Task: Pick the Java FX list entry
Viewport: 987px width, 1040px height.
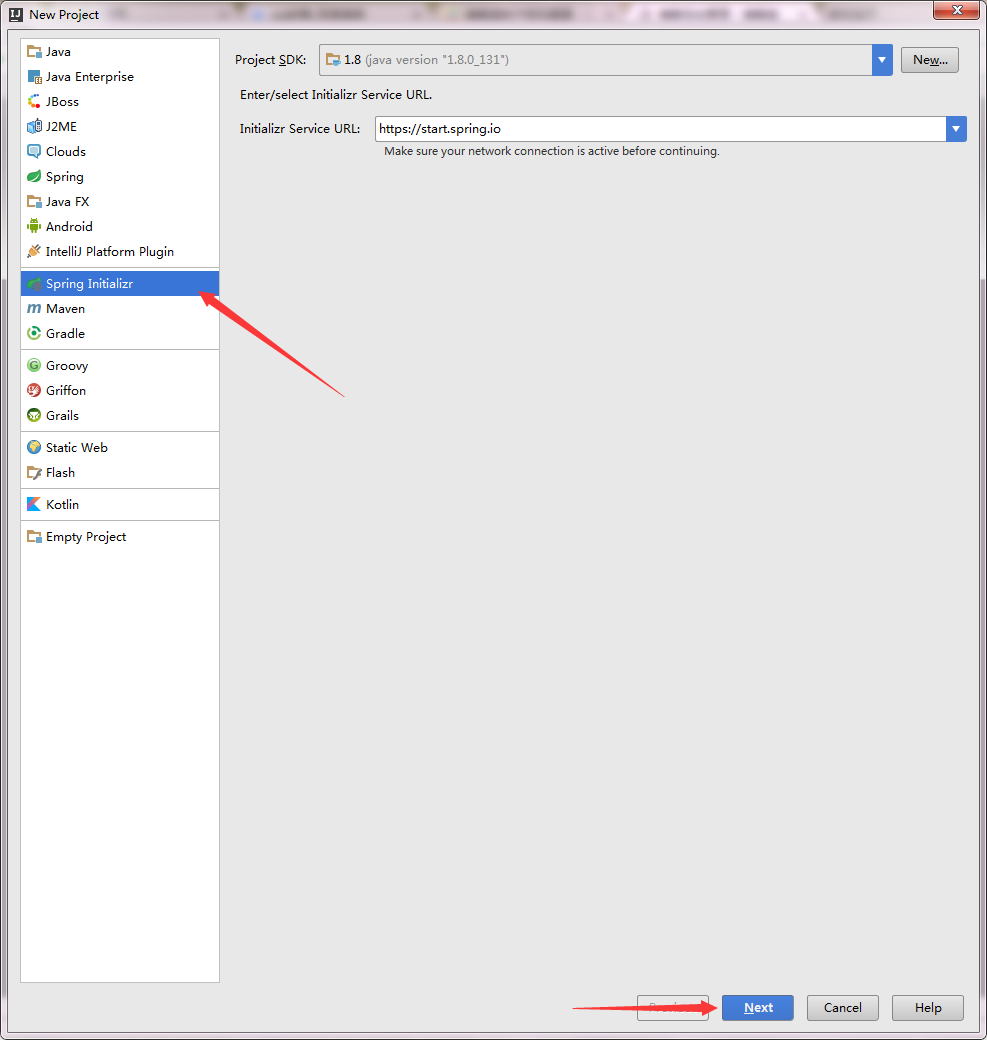Action: pyautogui.click(x=120, y=202)
